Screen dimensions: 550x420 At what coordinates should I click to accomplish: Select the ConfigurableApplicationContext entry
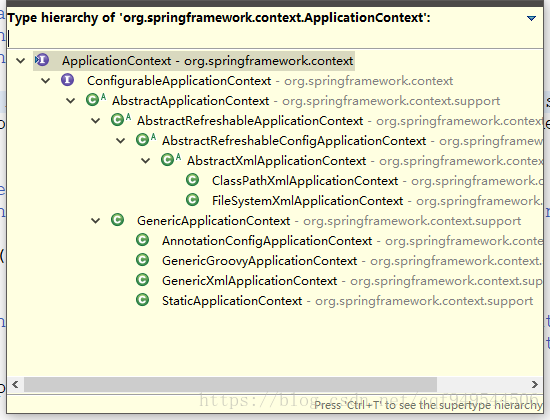tap(270, 81)
